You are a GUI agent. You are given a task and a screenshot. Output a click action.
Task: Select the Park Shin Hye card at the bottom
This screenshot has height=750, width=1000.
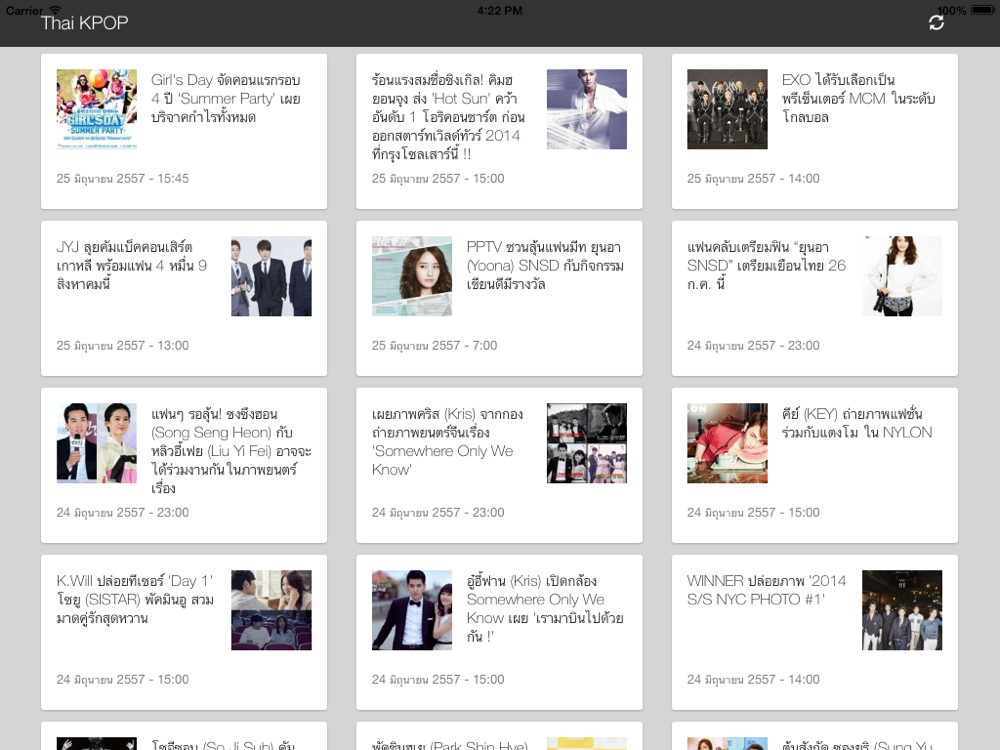(499, 736)
